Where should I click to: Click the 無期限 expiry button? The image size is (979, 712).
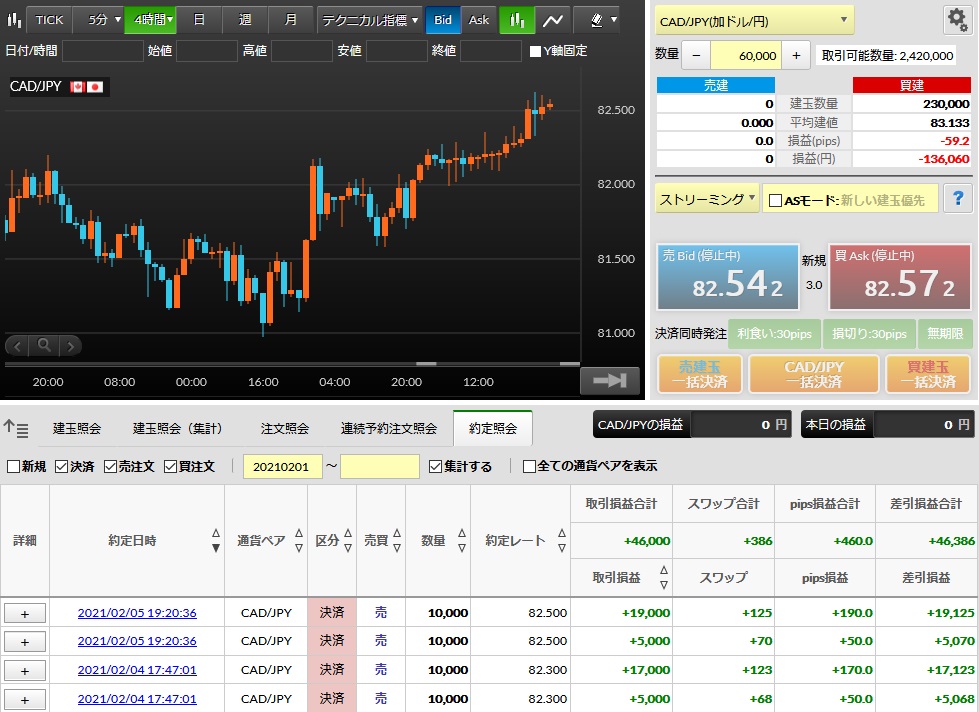[x=945, y=334]
